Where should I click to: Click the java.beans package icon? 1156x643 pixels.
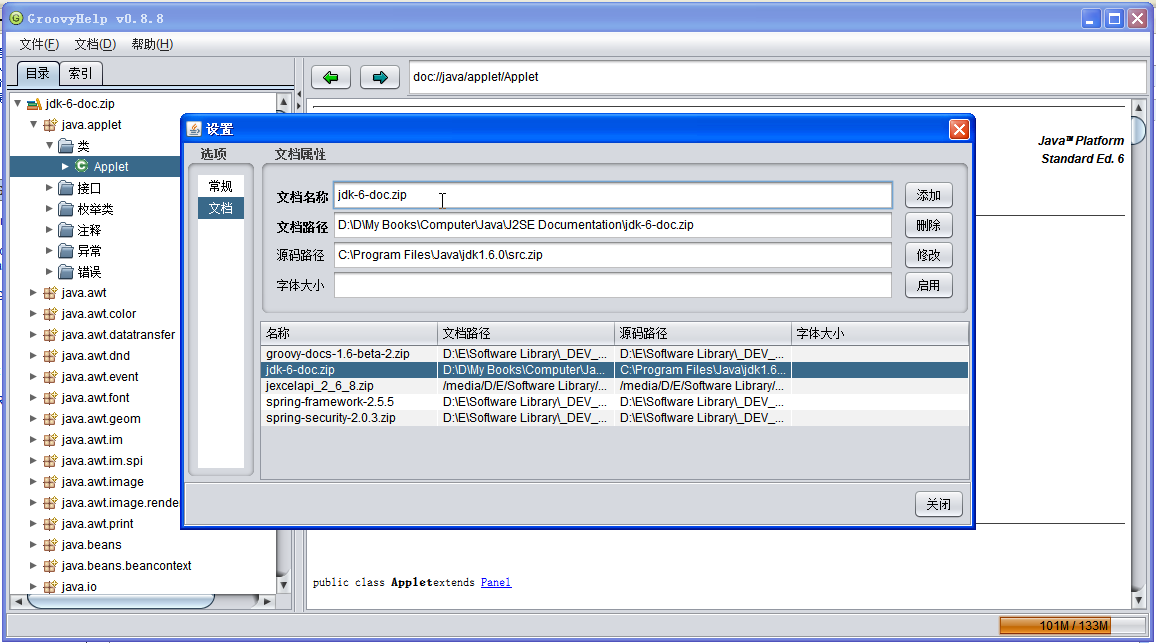(50, 545)
